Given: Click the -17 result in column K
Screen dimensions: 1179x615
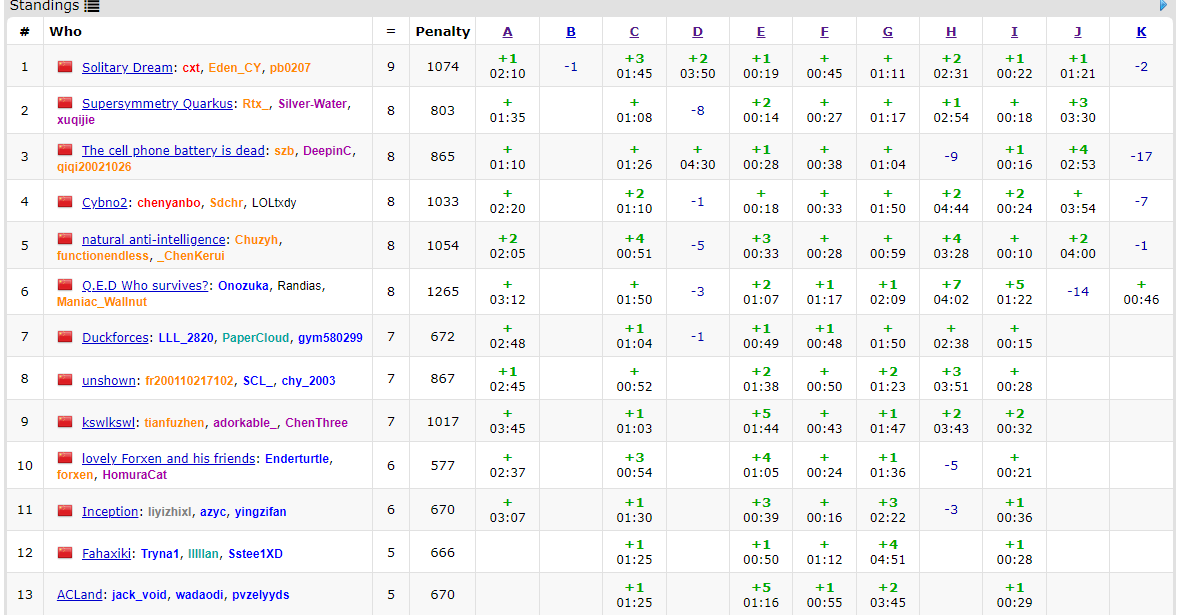Looking at the screenshot, I should pos(1141,156).
